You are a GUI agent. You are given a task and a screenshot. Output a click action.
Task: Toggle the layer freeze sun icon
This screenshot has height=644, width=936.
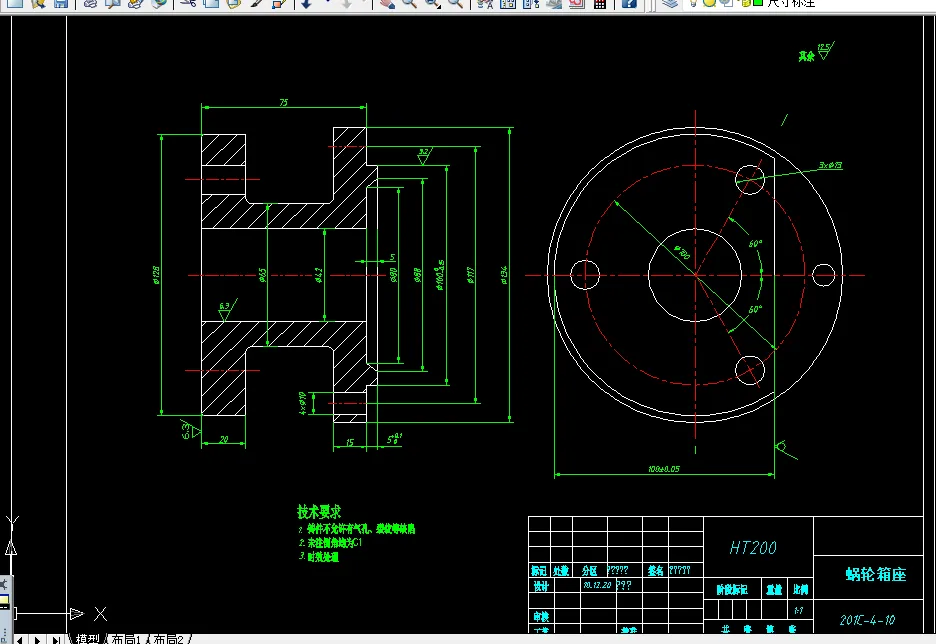tap(709, 3)
